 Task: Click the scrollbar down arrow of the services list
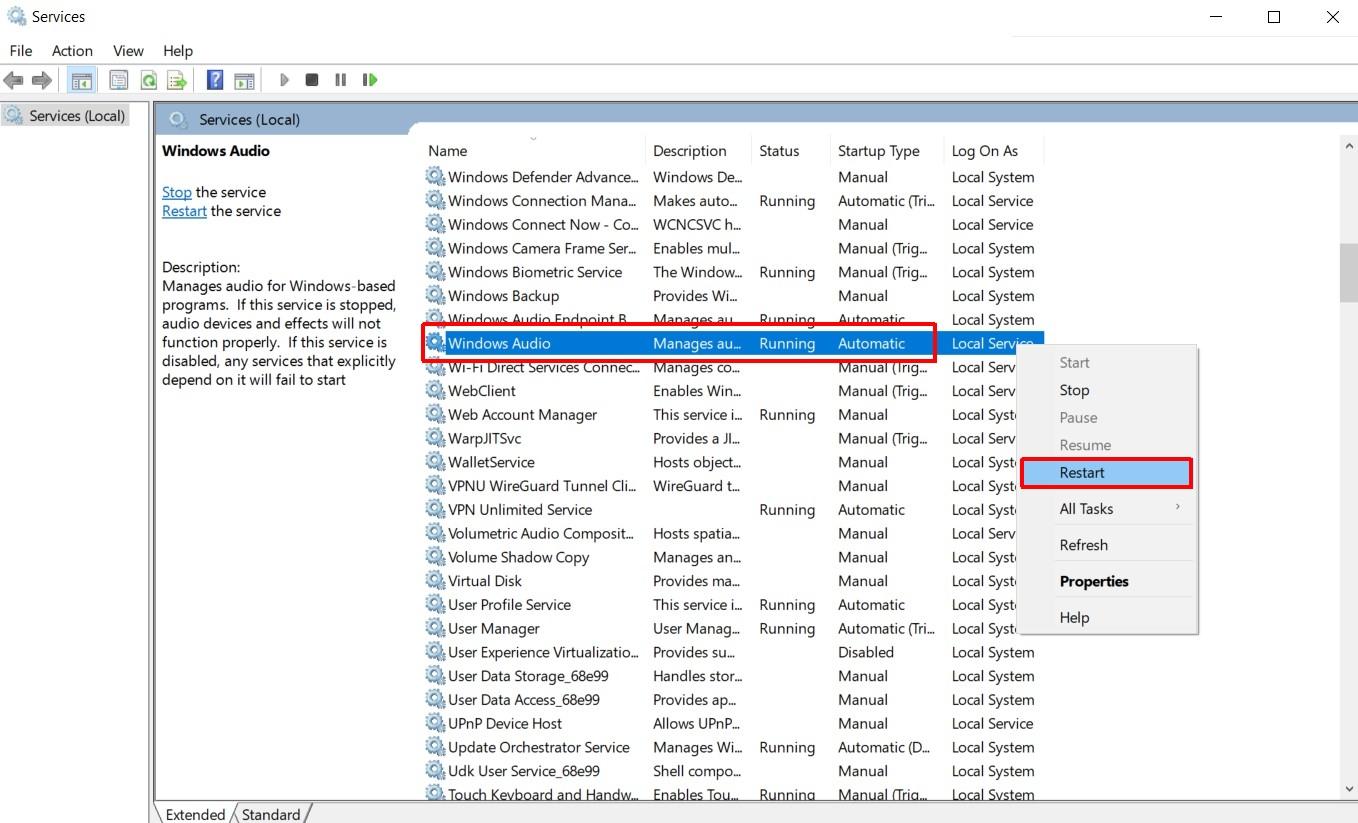pyautogui.click(x=1348, y=790)
